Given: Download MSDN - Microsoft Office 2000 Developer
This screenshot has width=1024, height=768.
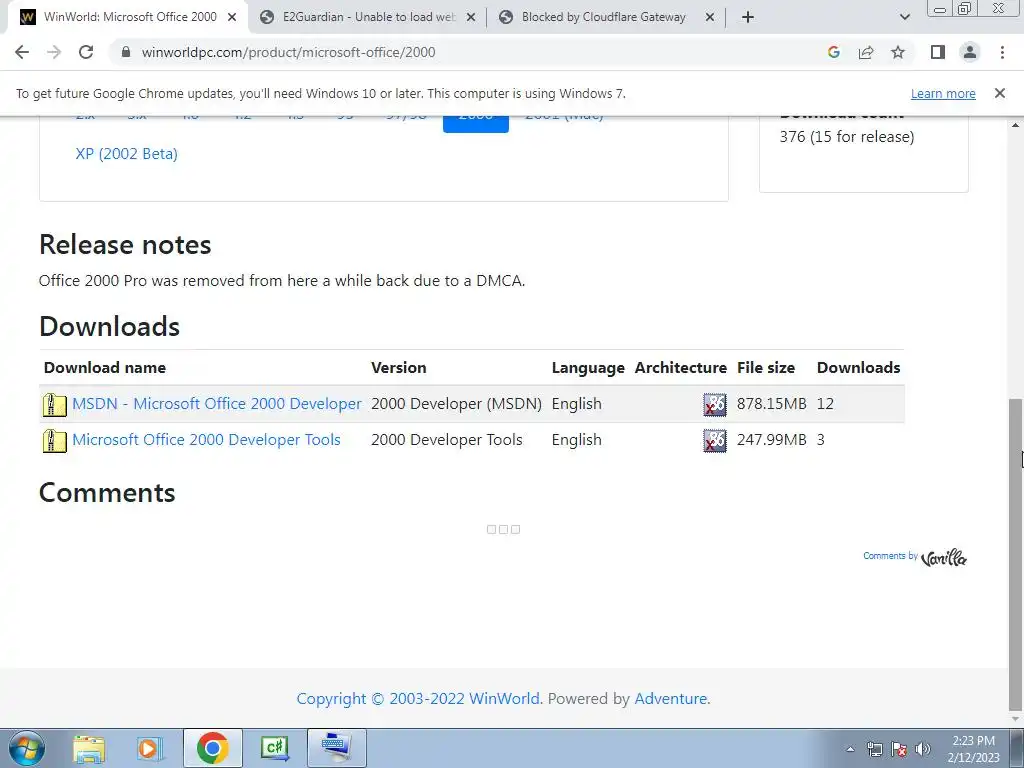Looking at the screenshot, I should pyautogui.click(x=216, y=404).
